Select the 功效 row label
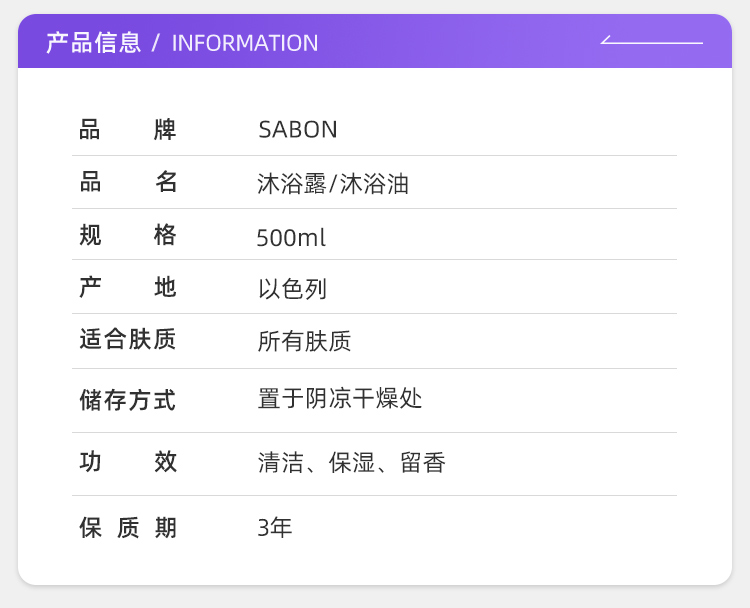This screenshot has width=750, height=608. point(128,462)
